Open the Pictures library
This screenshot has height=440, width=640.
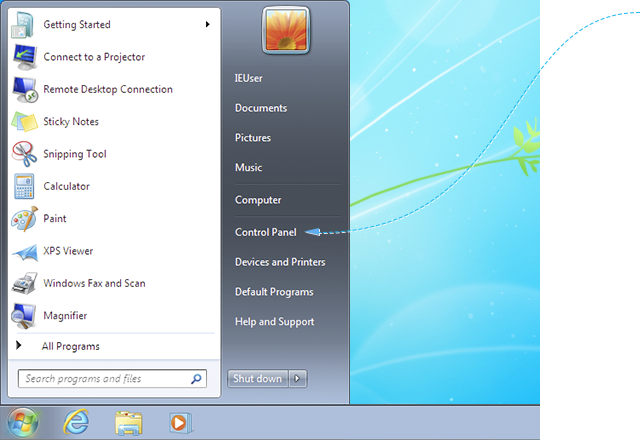(253, 138)
